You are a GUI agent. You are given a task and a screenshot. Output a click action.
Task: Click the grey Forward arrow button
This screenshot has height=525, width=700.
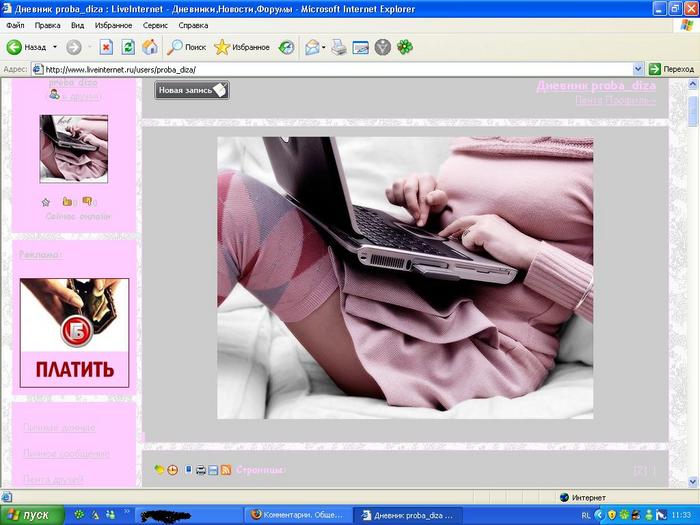74,47
